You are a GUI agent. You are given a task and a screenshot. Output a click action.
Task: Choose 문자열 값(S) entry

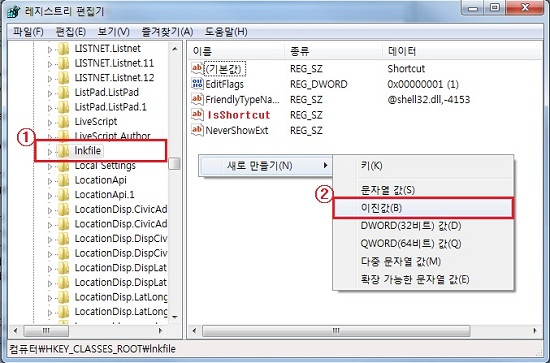pyautogui.click(x=423, y=190)
